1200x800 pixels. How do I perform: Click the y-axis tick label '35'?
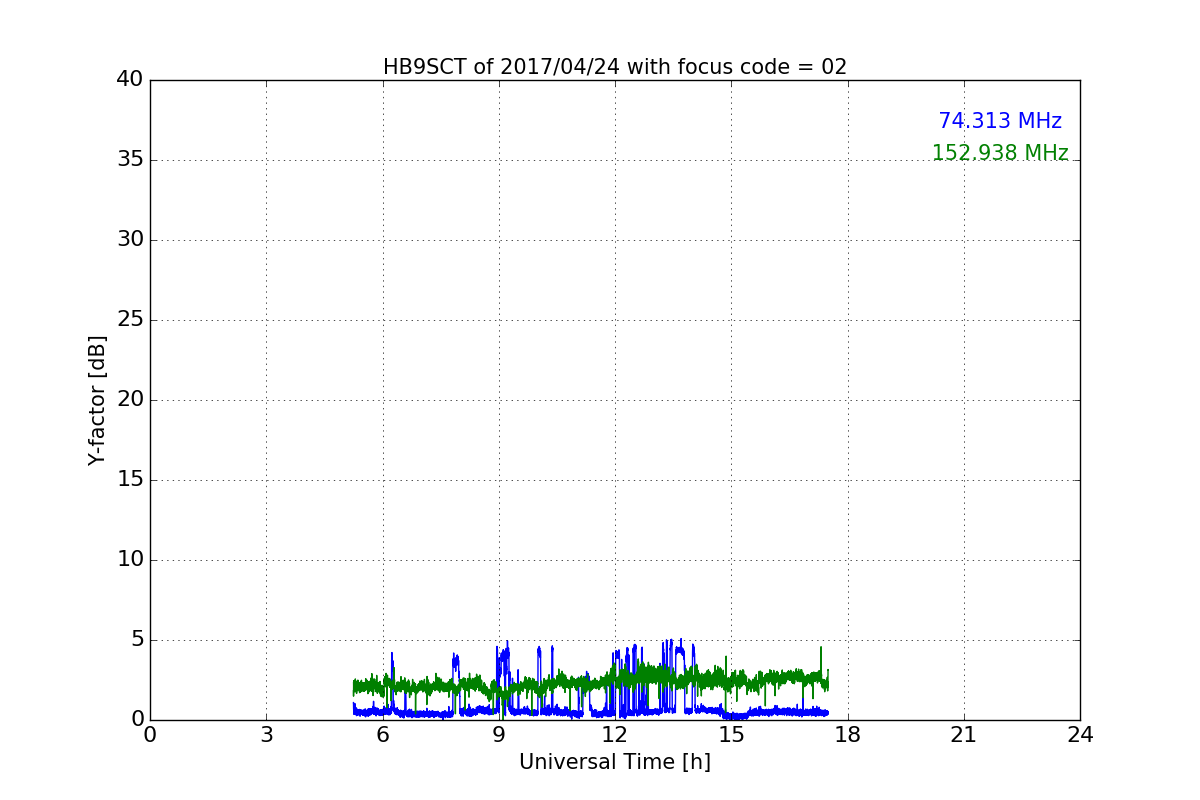point(130,160)
